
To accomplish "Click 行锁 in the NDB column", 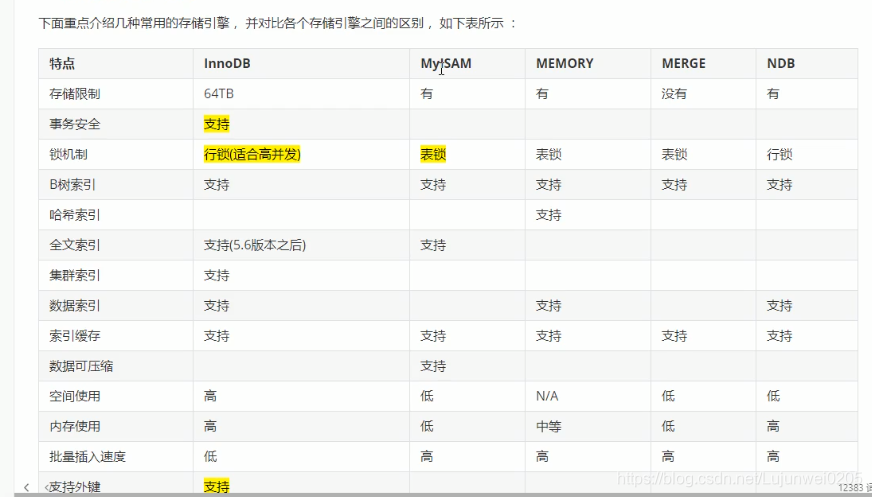I will tap(779, 154).
